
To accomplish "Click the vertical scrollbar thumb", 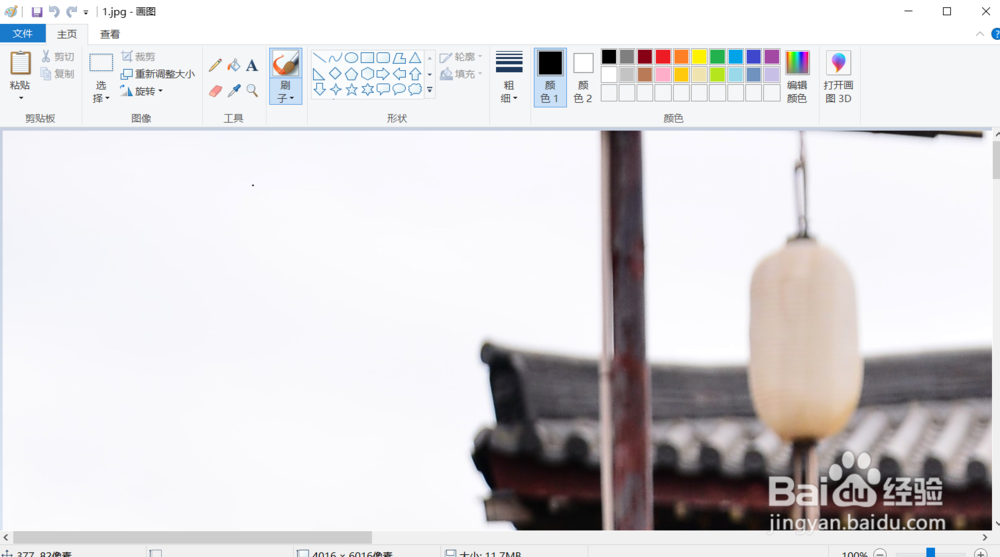I will click(996, 160).
